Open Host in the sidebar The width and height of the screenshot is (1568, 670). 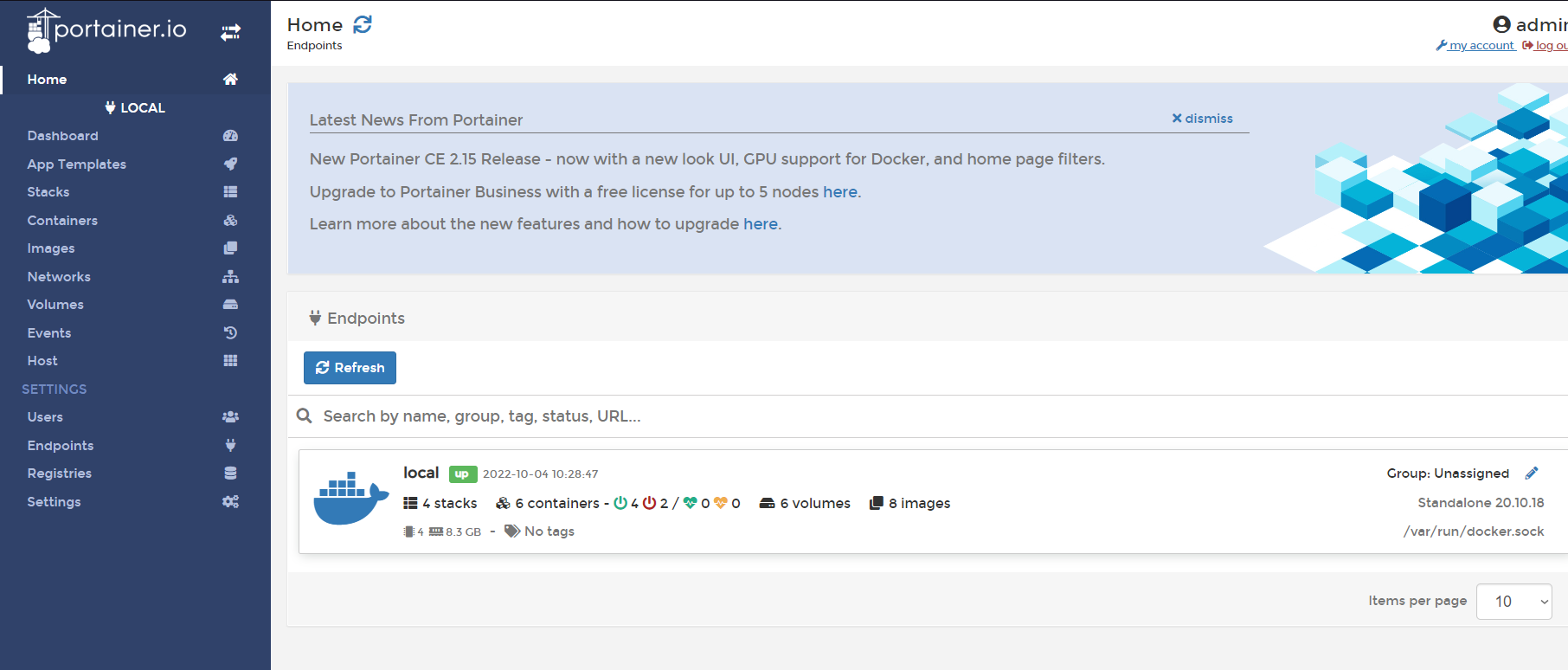click(x=42, y=361)
